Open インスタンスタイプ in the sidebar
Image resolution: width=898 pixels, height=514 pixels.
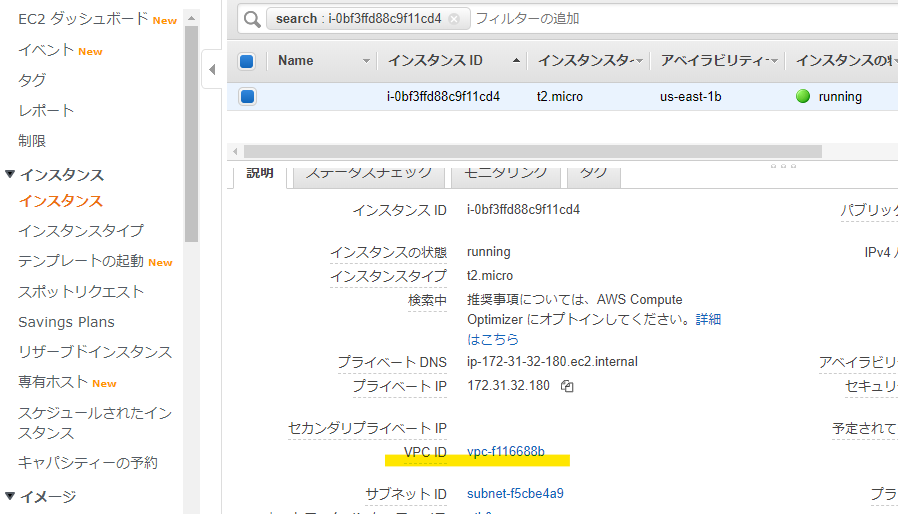pos(81,231)
